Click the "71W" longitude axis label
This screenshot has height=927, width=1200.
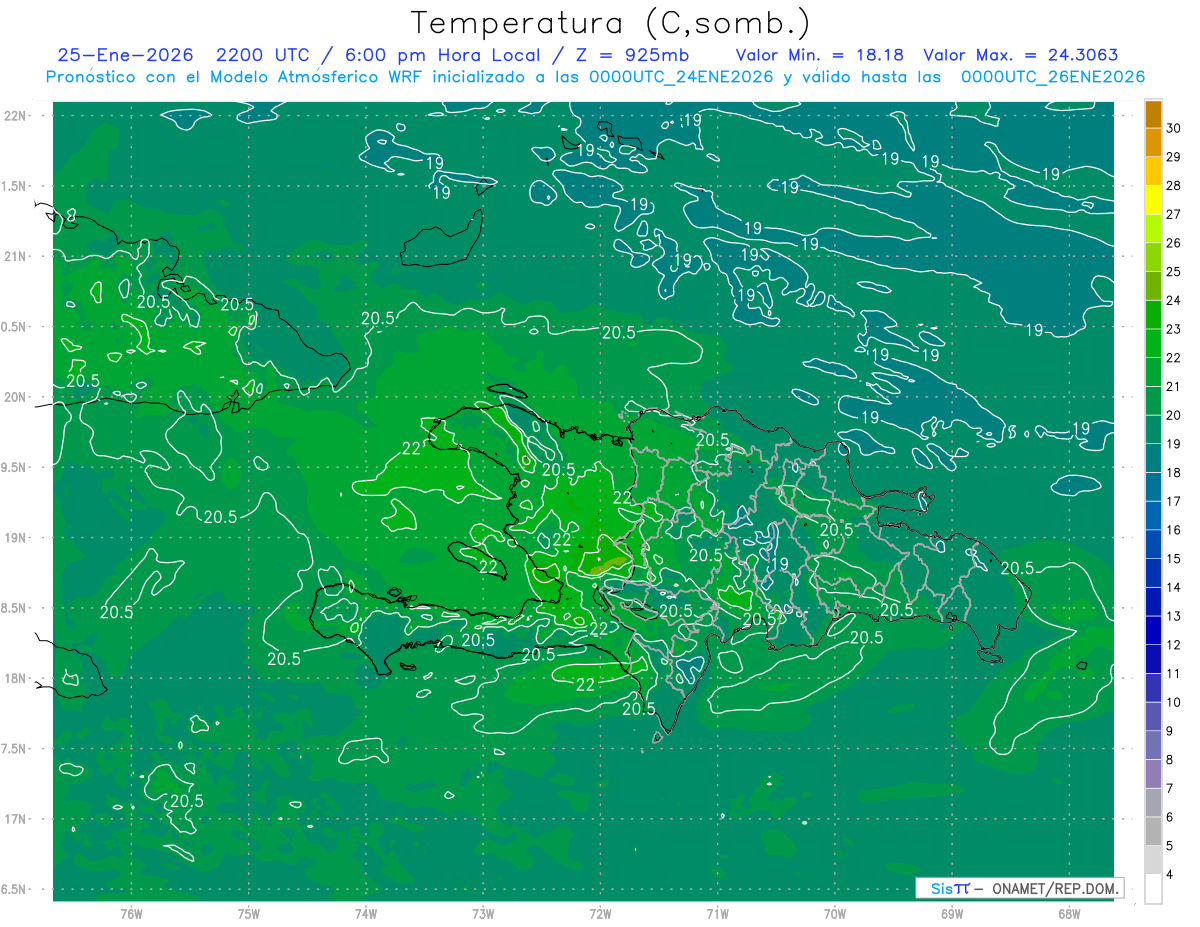click(717, 914)
